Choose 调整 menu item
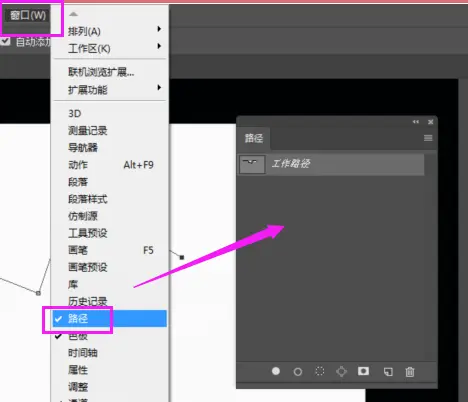 110,387
